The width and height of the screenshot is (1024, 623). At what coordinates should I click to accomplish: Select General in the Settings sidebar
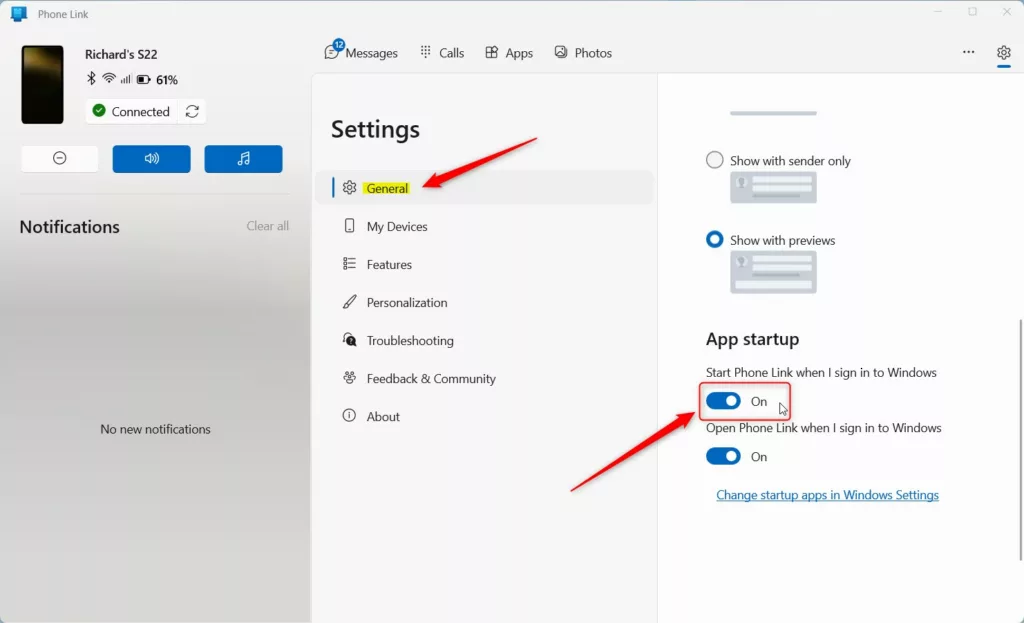click(x=485, y=187)
